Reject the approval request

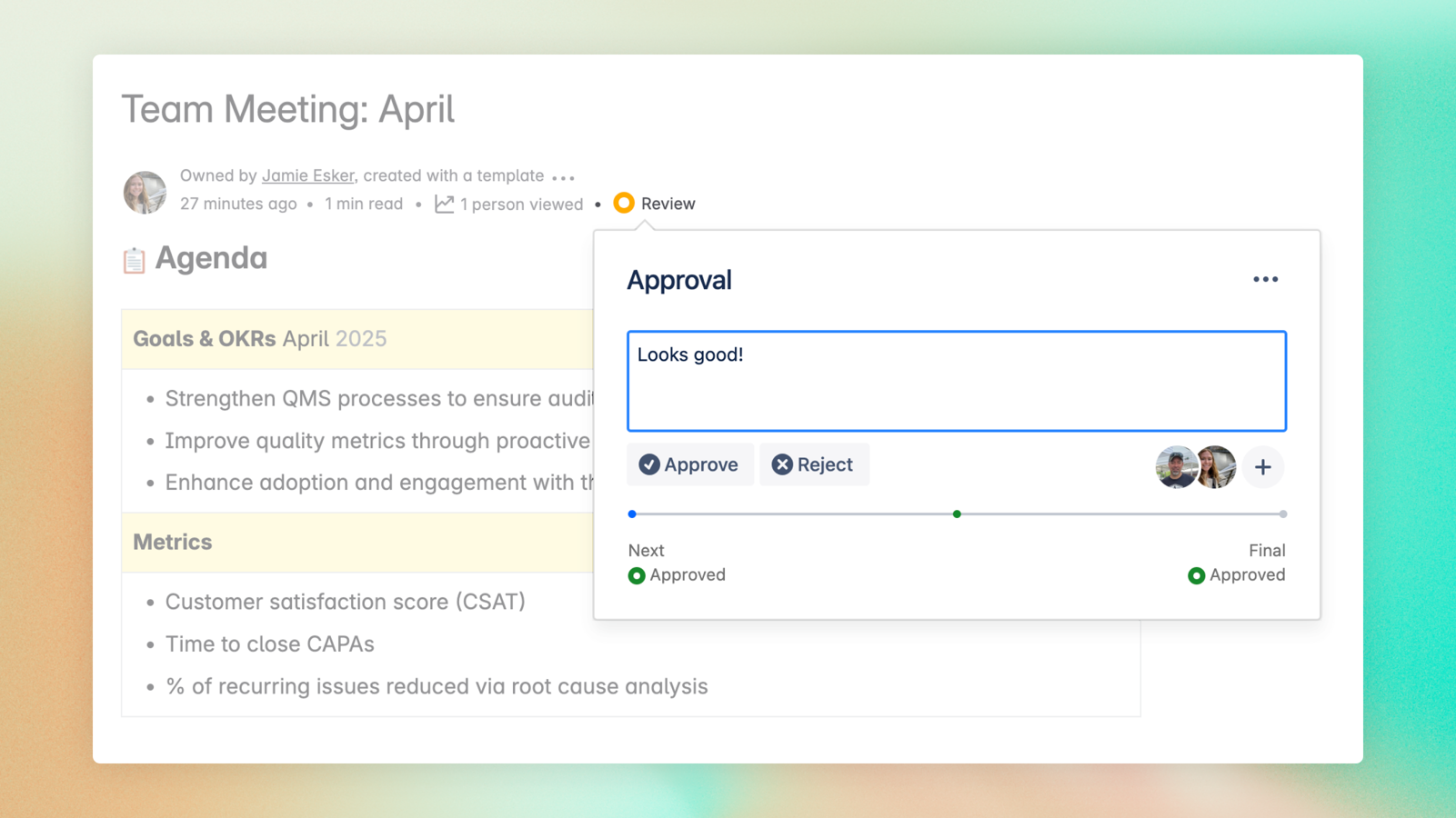(814, 464)
